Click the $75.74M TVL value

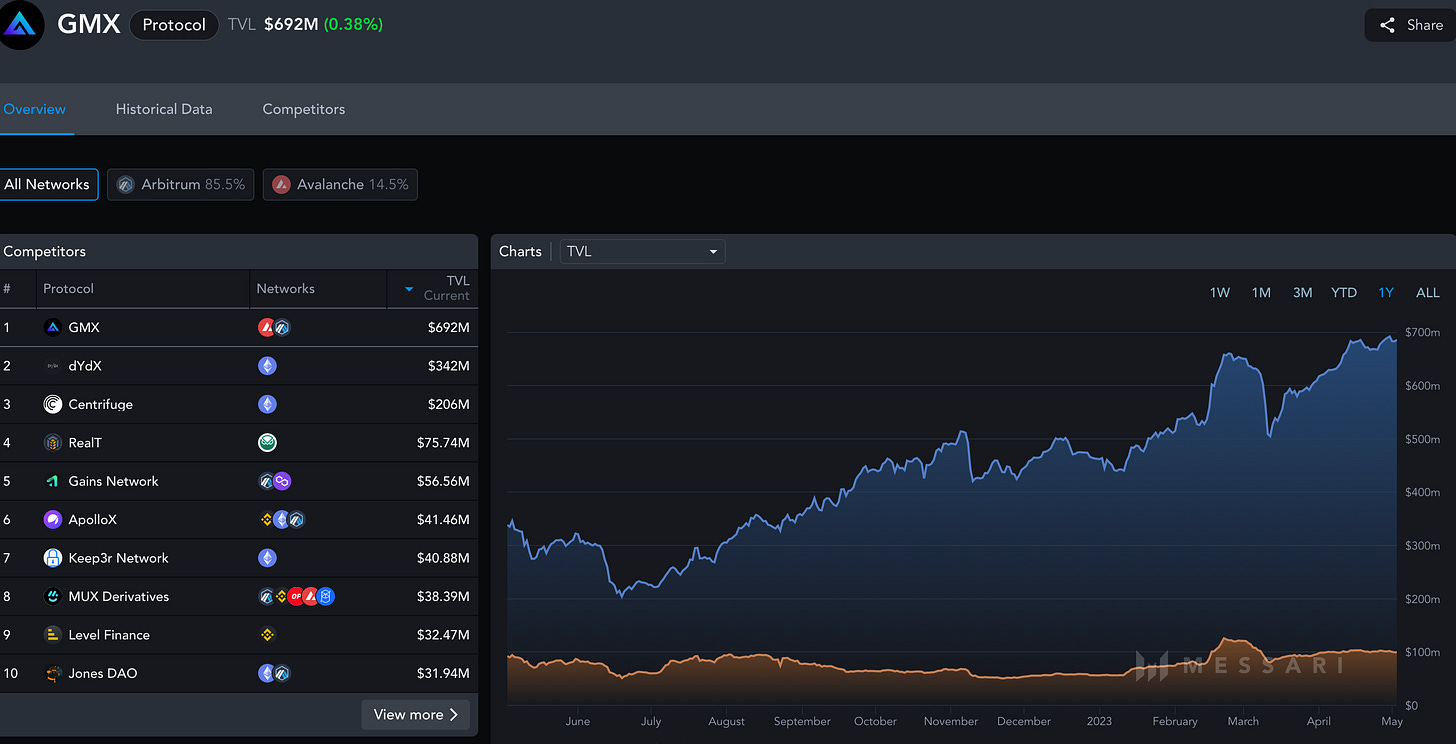coord(443,443)
